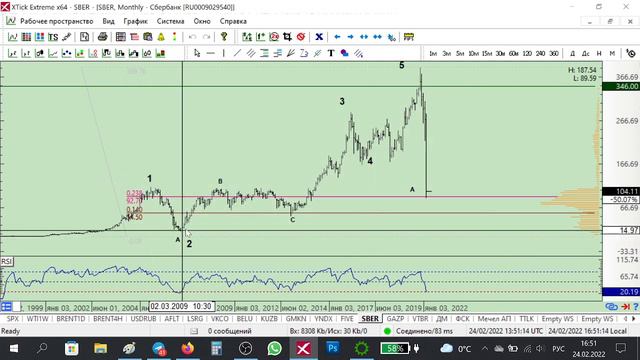
Task: Open Telegram from the taskbar
Action: click(x=159, y=348)
